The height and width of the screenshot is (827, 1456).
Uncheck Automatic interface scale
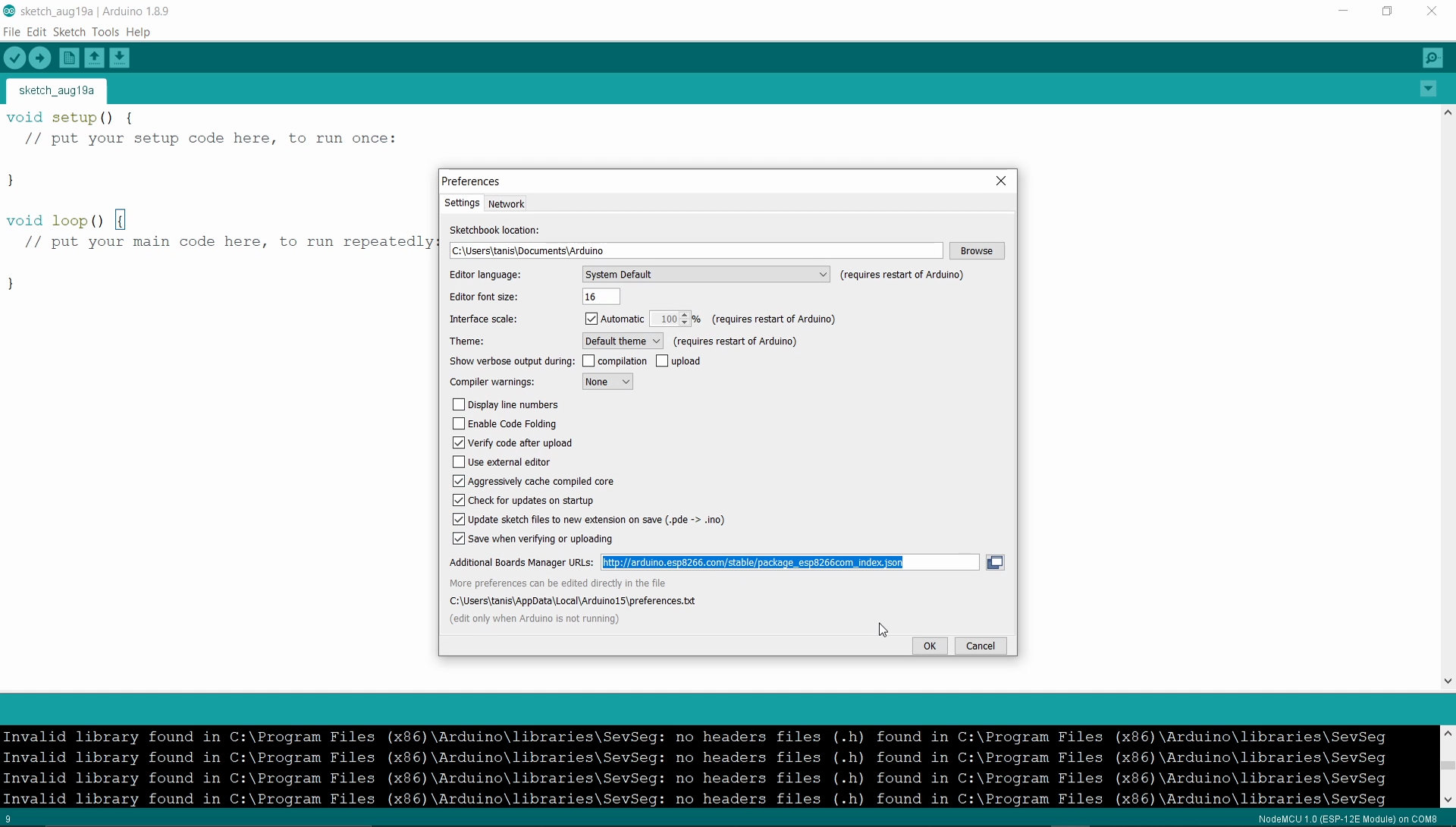coord(591,319)
